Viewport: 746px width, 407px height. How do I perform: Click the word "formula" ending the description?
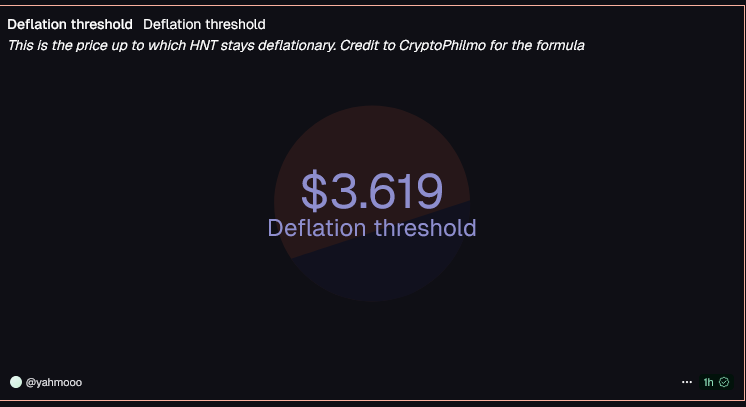point(559,45)
